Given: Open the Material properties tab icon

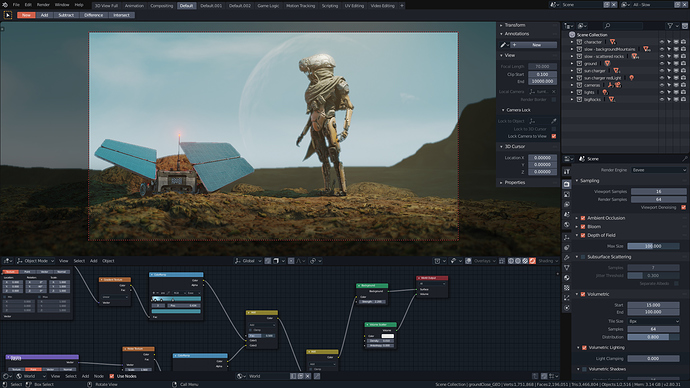Looking at the screenshot, I should pyautogui.click(x=567, y=278).
